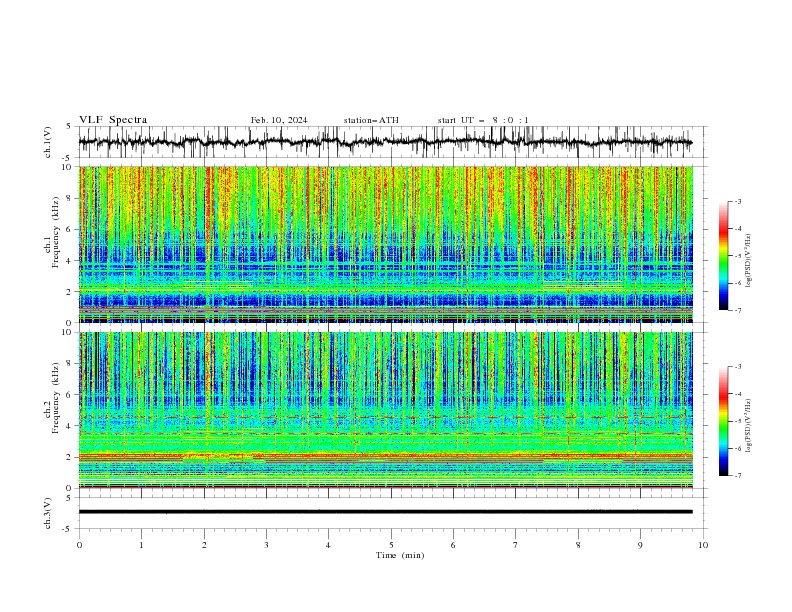Click the "-7" tick on the ch.2 colorbar
792x612 pixels.
click(x=737, y=475)
